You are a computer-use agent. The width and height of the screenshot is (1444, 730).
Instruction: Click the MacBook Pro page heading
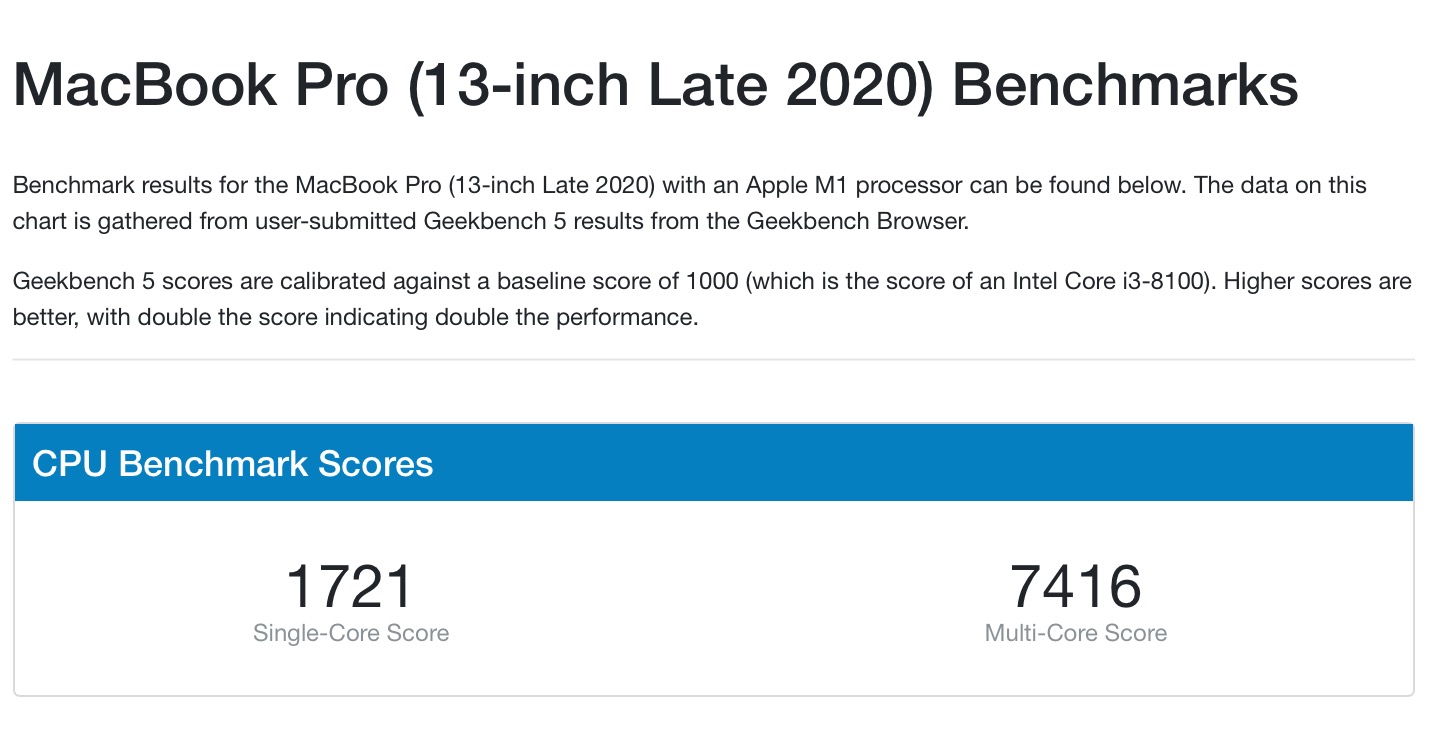pyautogui.click(x=655, y=85)
